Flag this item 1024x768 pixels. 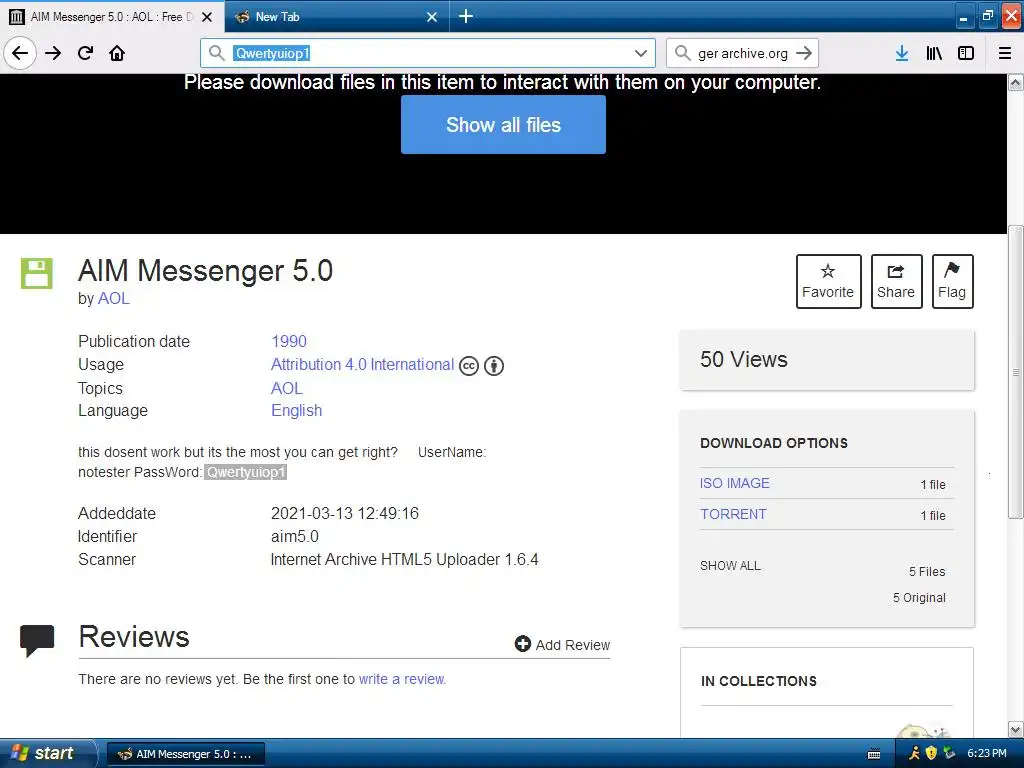click(x=952, y=281)
